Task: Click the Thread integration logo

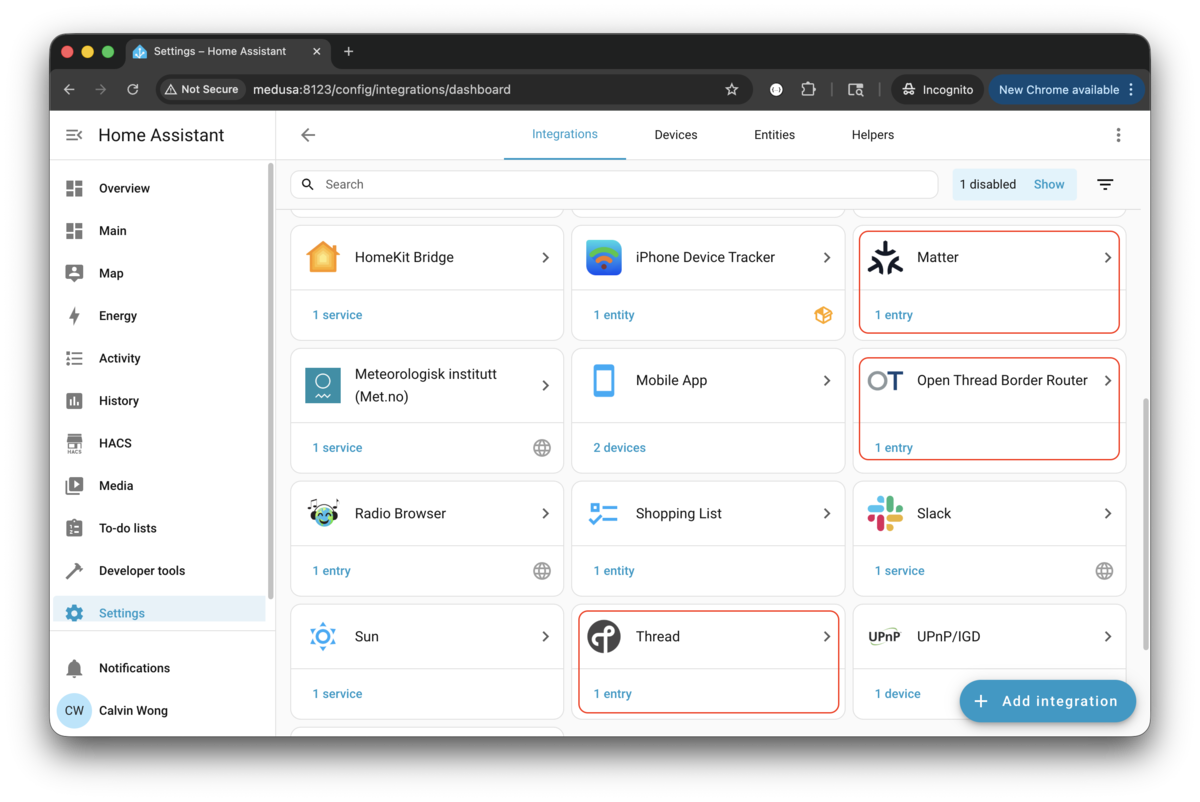Action: point(604,637)
